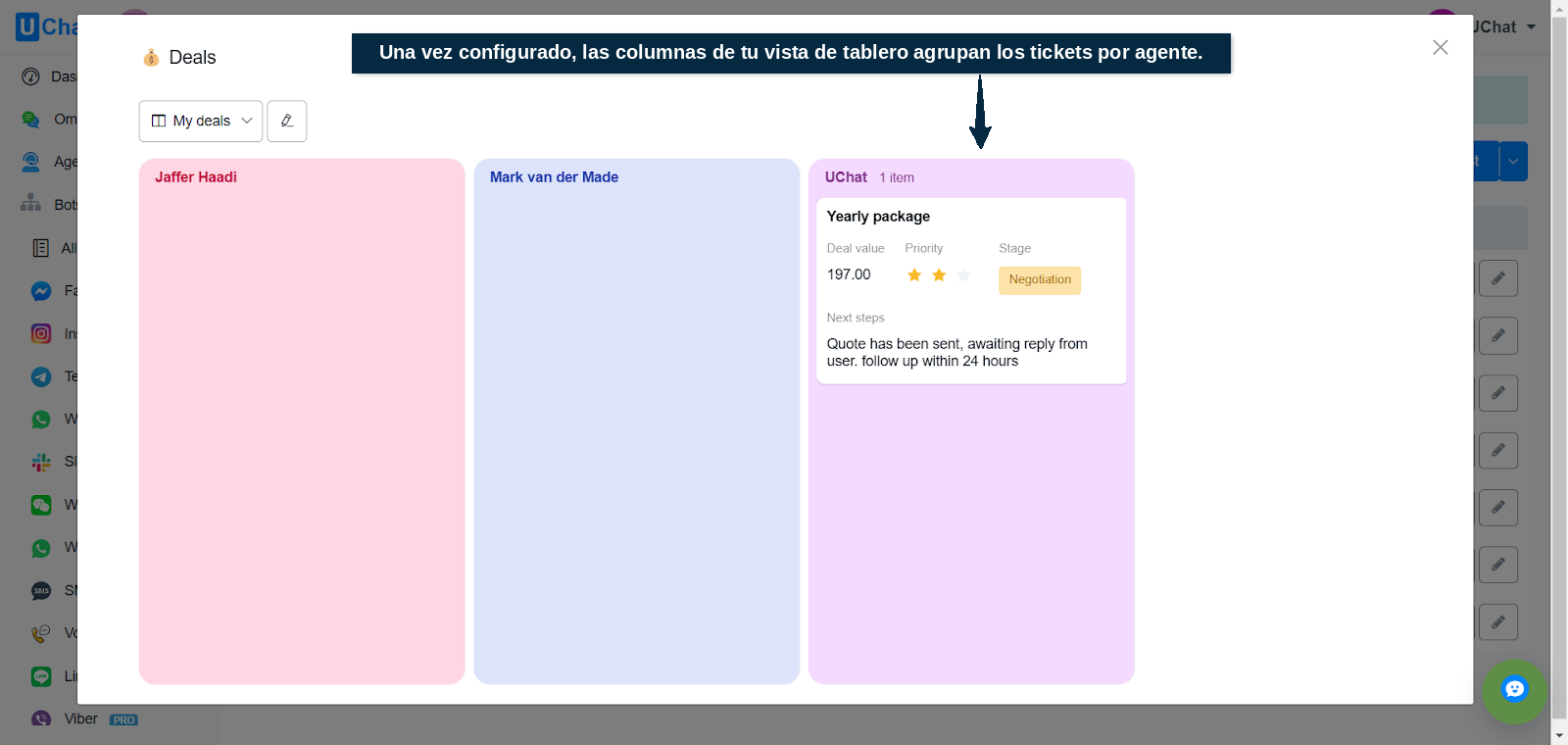Open the WeChat channel icon

pos(41,505)
